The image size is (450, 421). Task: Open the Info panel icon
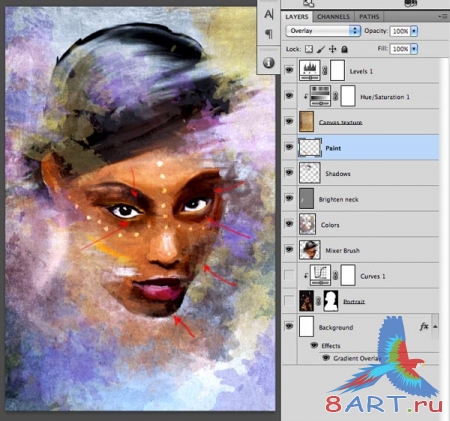click(269, 63)
